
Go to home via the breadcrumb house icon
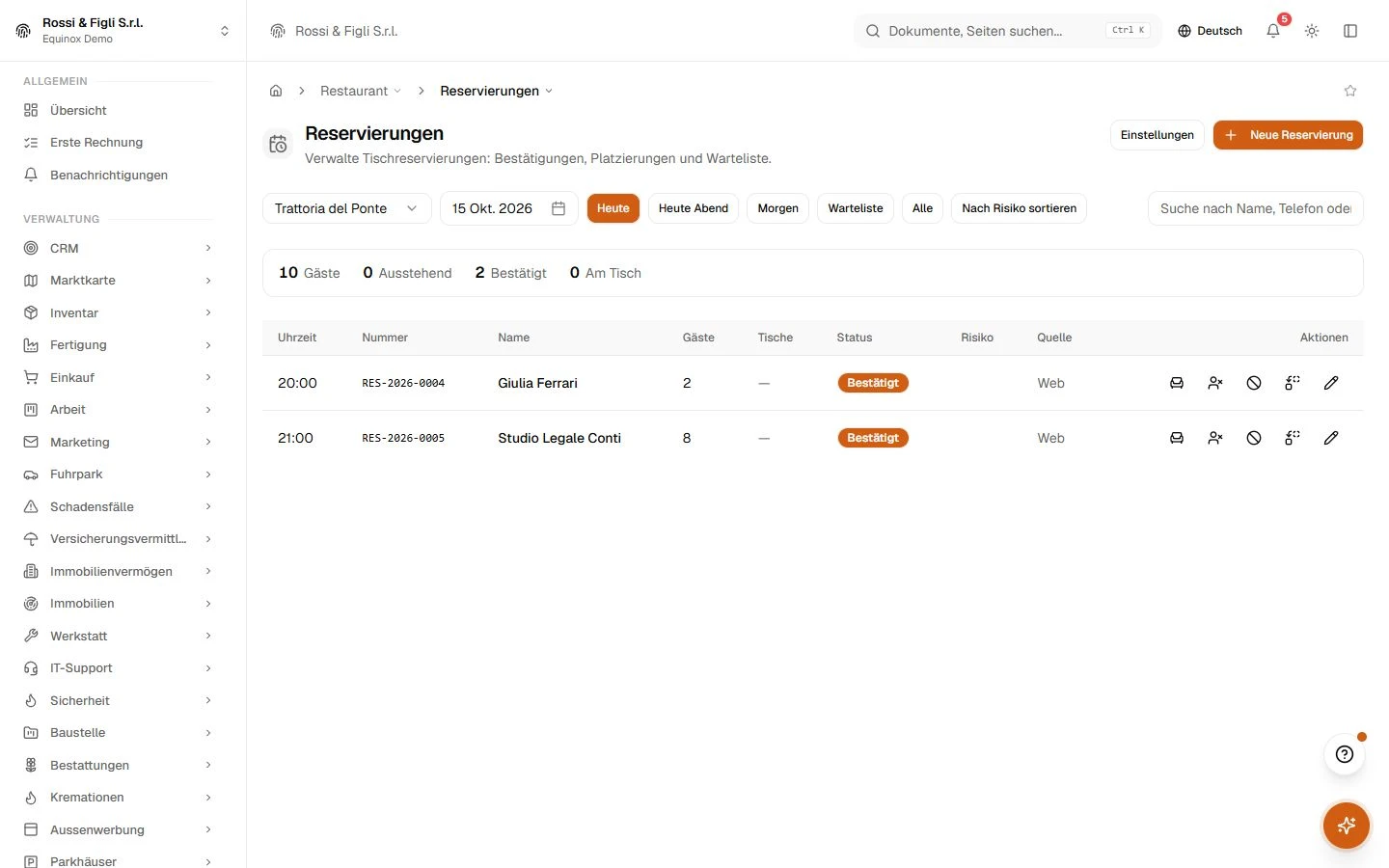[x=276, y=91]
